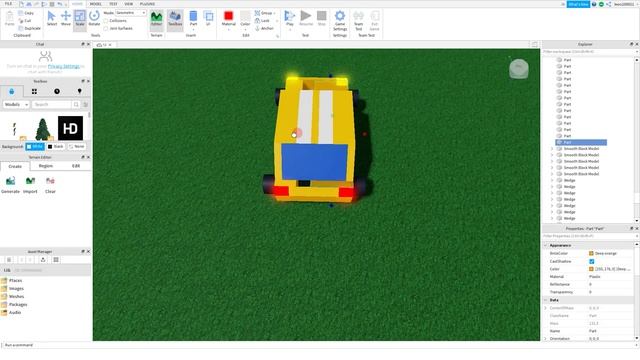Click the Lock tool

click(262, 20)
